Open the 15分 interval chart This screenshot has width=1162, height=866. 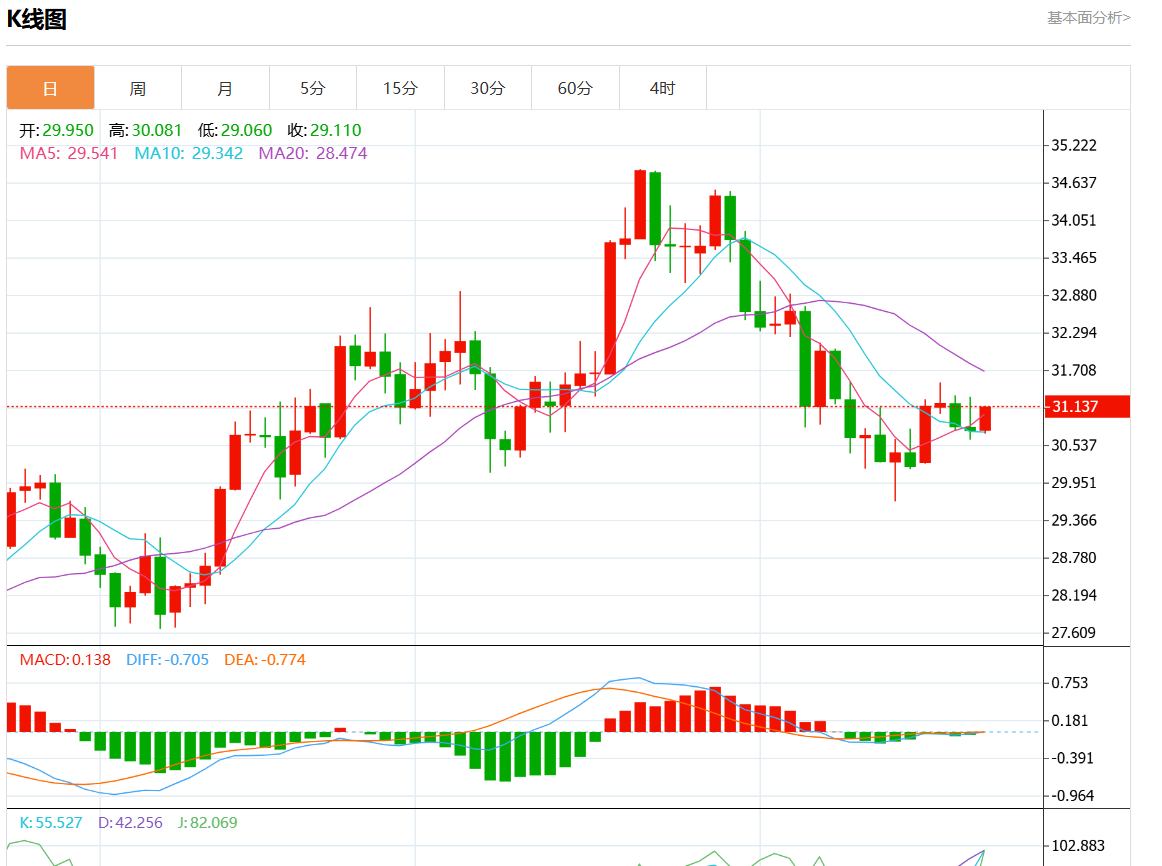point(400,88)
